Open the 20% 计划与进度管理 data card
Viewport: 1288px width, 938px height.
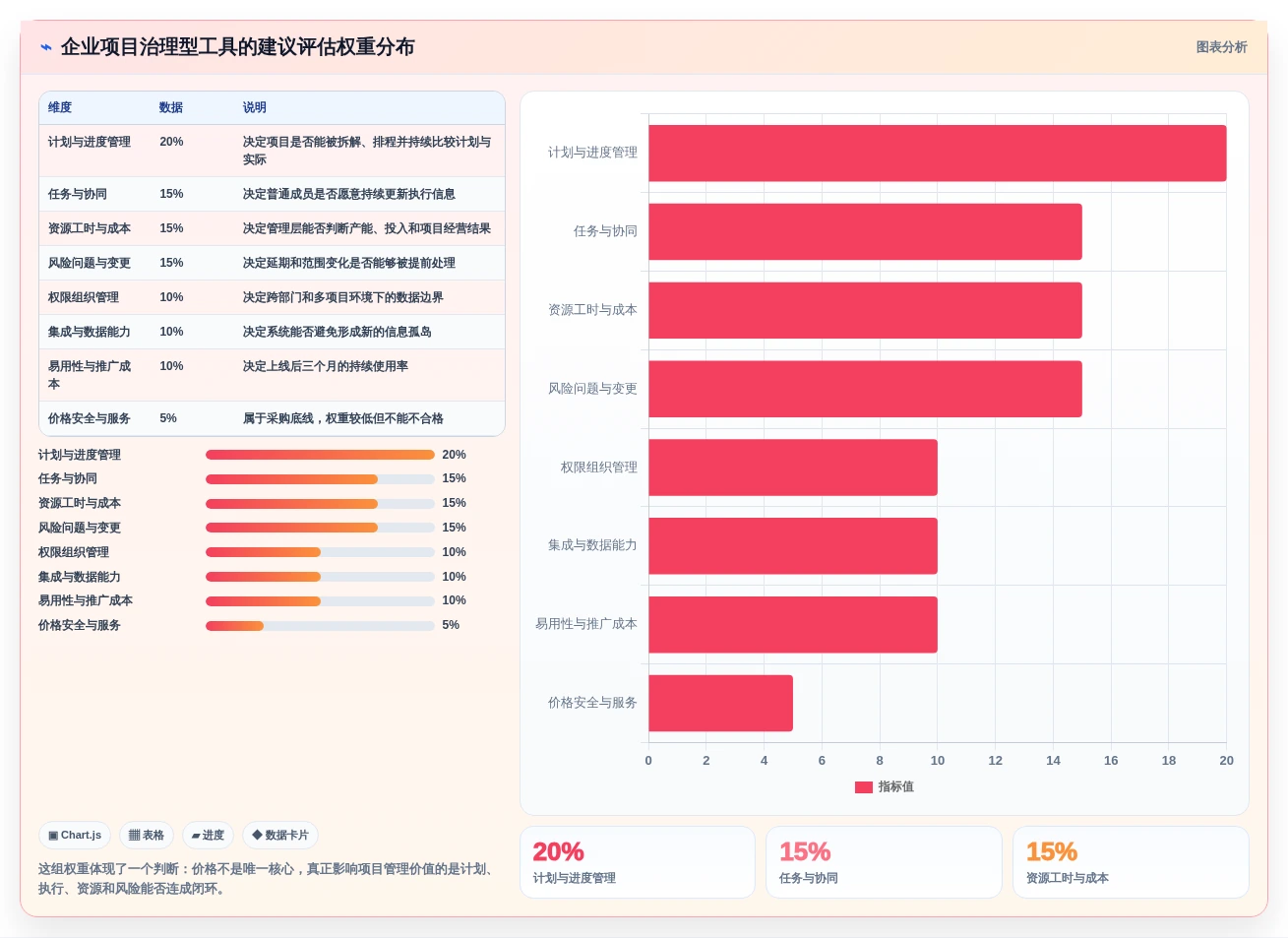coord(638,862)
